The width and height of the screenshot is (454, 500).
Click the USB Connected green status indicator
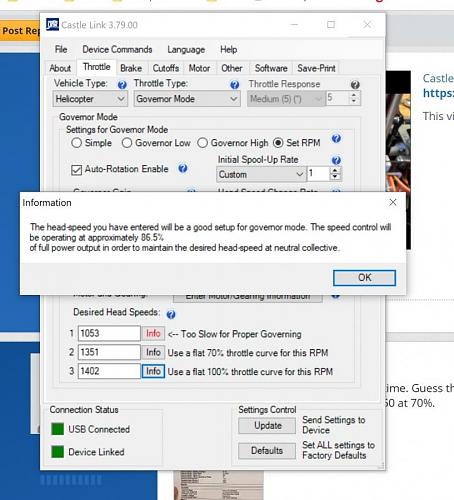pos(58,429)
